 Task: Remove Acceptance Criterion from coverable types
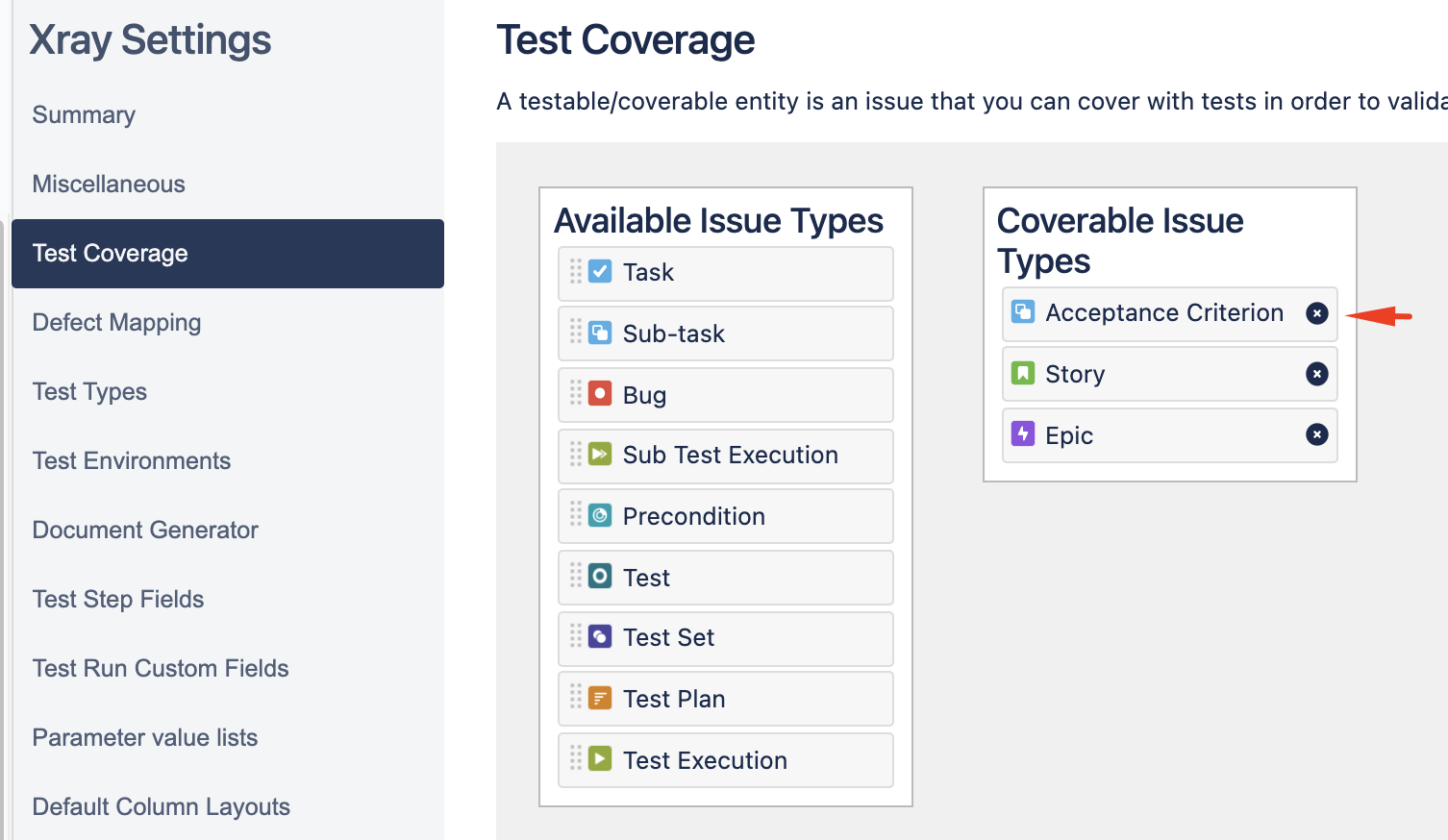click(1317, 313)
